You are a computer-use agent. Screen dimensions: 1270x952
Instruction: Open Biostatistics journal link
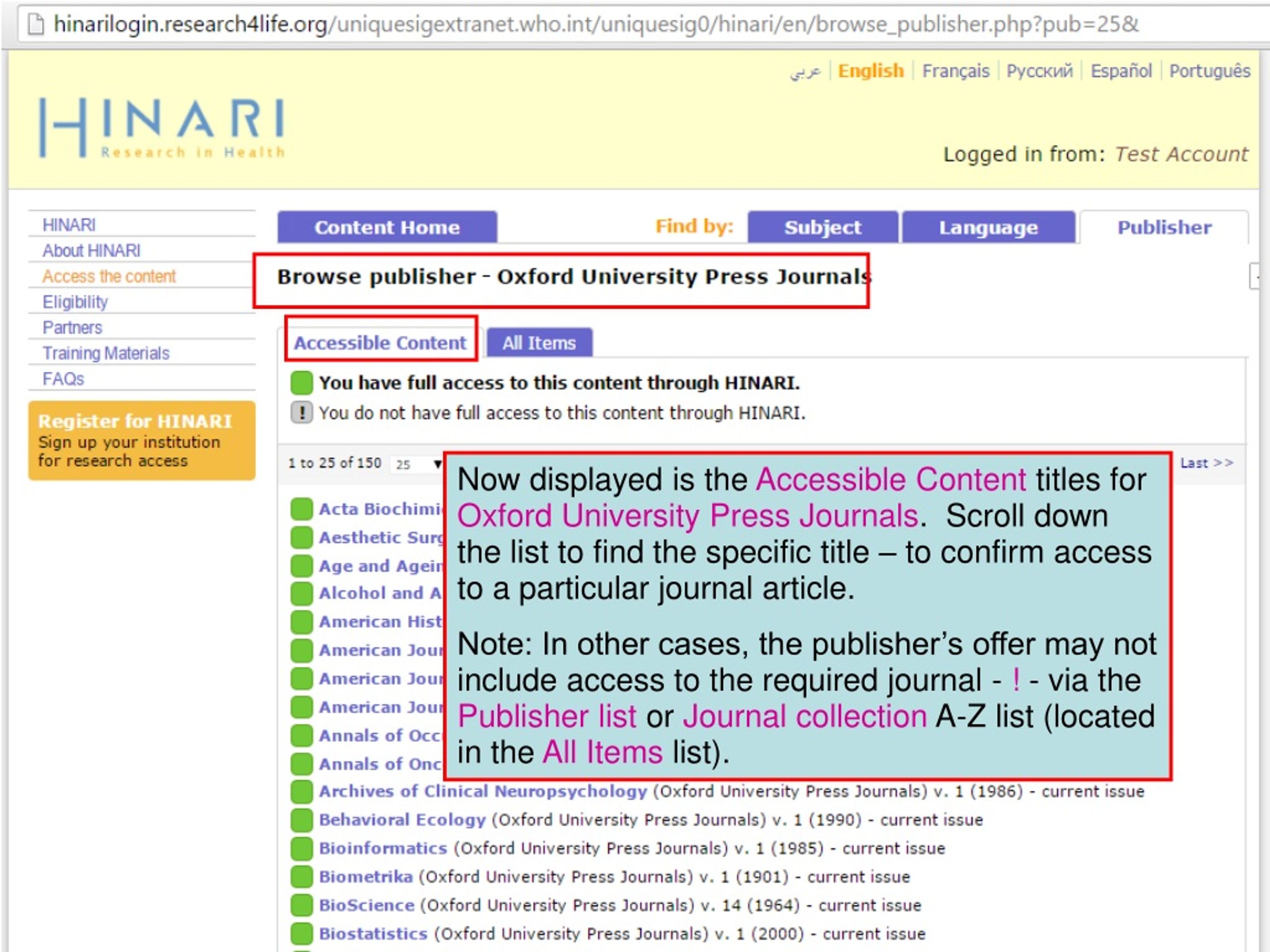click(x=373, y=934)
